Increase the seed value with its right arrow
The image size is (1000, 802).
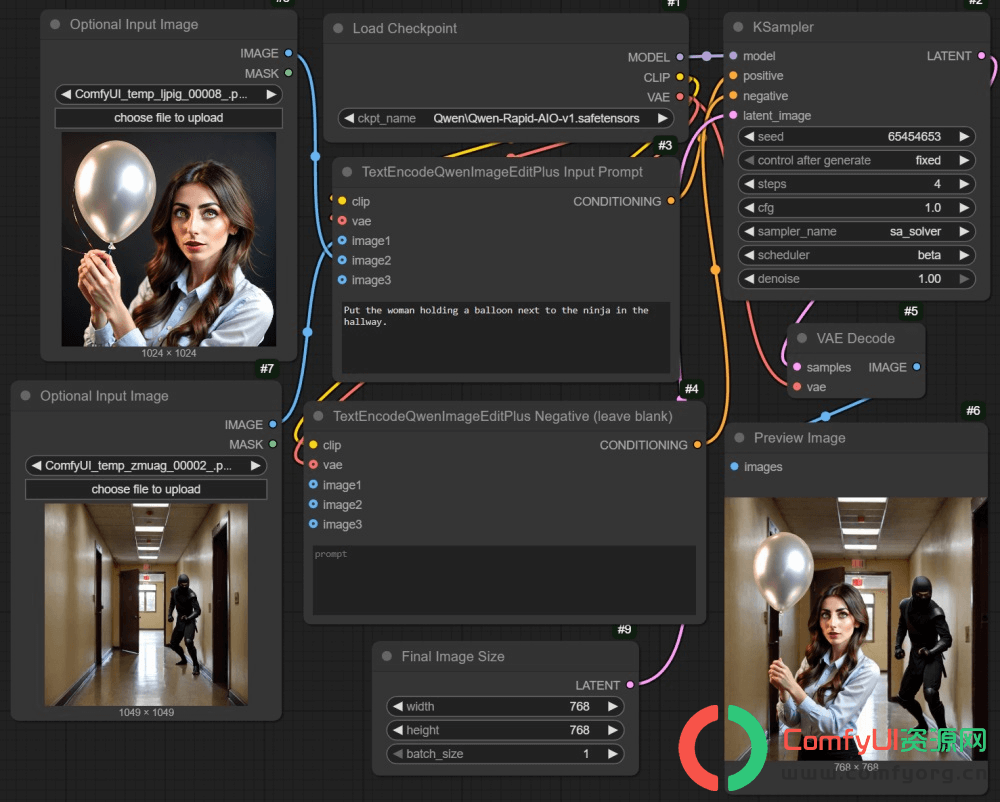(964, 136)
